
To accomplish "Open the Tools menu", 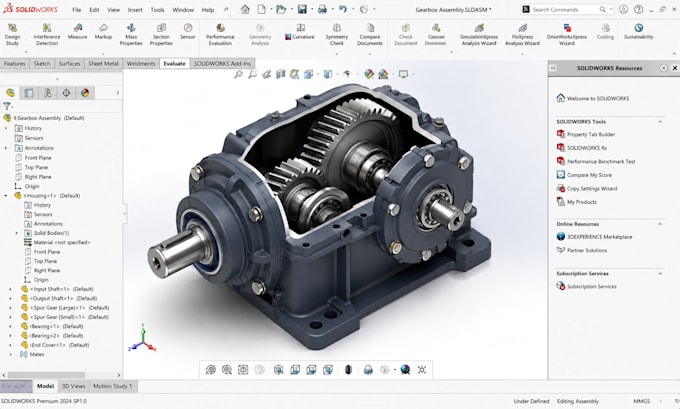I will tap(157, 10).
